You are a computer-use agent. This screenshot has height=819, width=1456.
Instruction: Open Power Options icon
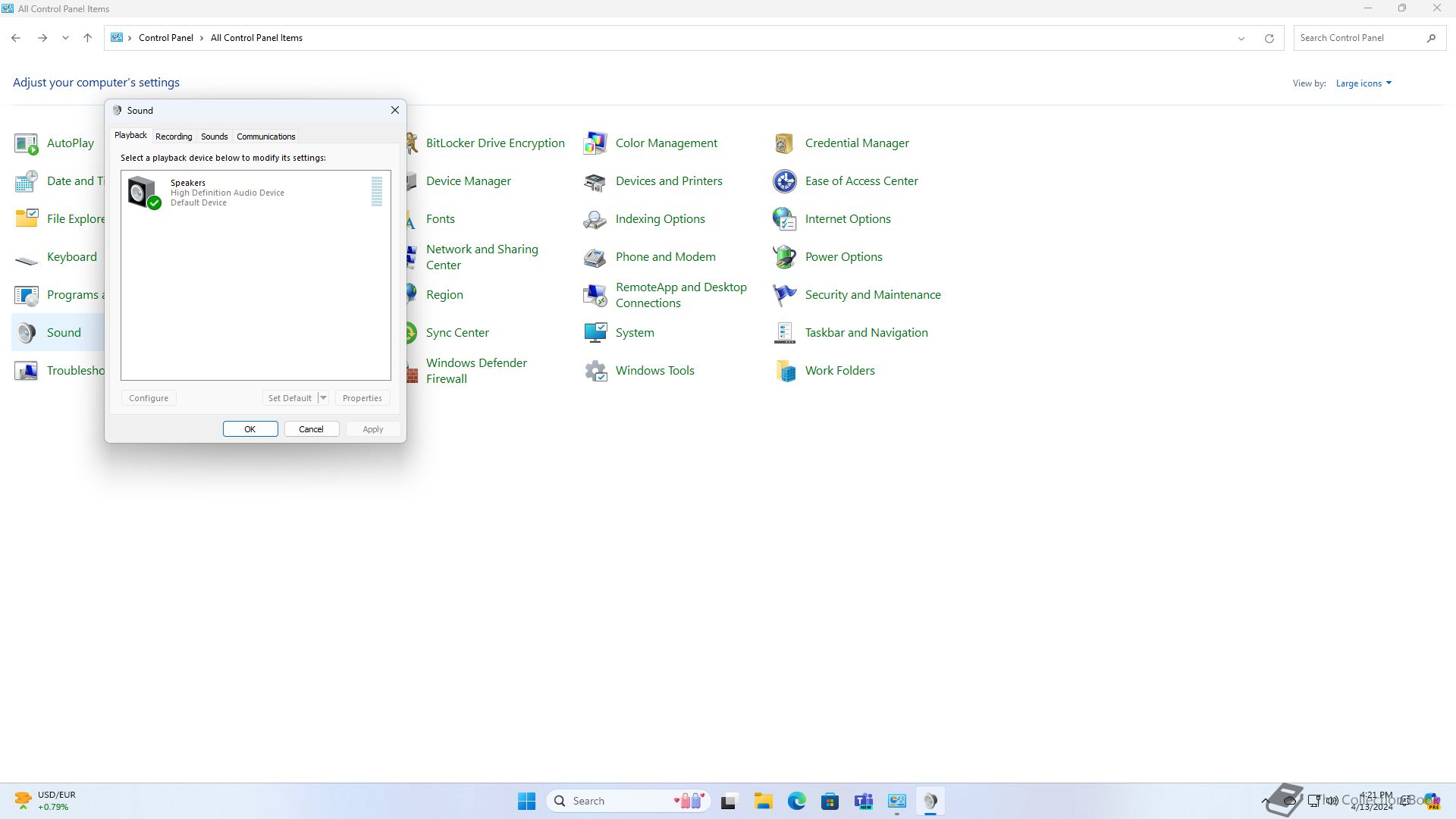[x=785, y=257]
